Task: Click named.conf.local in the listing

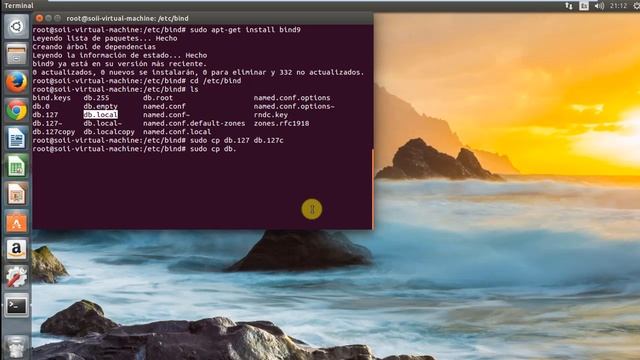Action: click(177, 132)
